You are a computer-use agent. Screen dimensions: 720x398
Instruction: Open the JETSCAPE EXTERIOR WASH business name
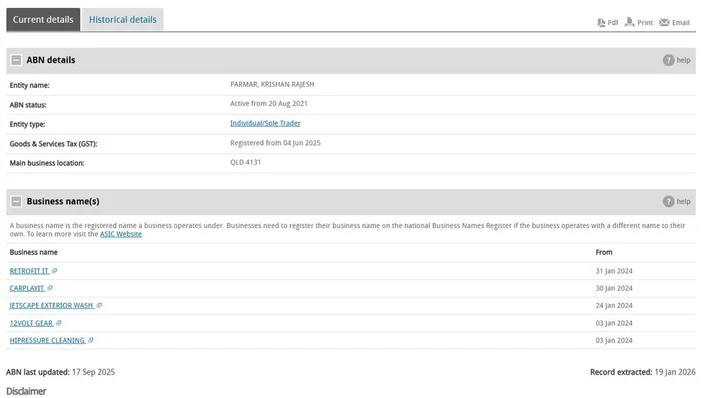click(51, 305)
